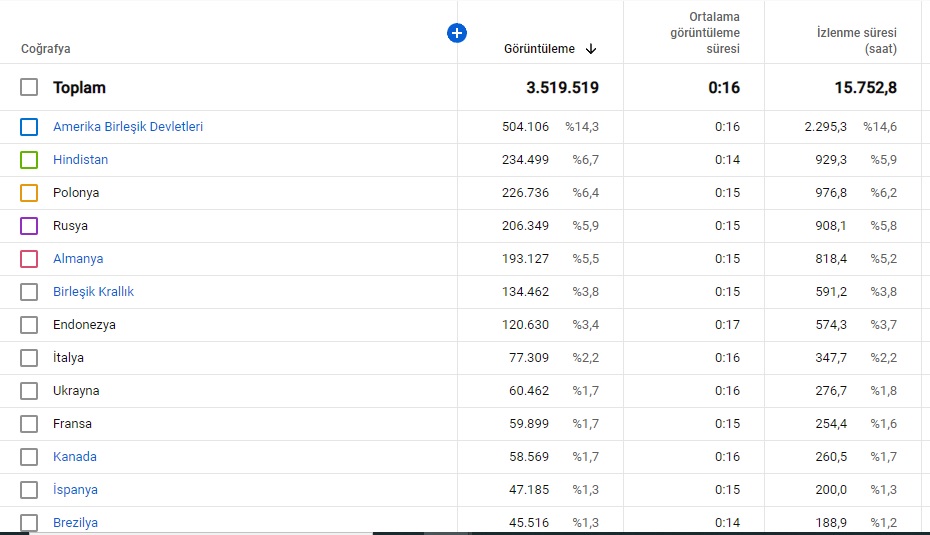Toggle the orange Polonya checkbox
Image resolution: width=930 pixels, height=535 pixels.
click(x=29, y=193)
